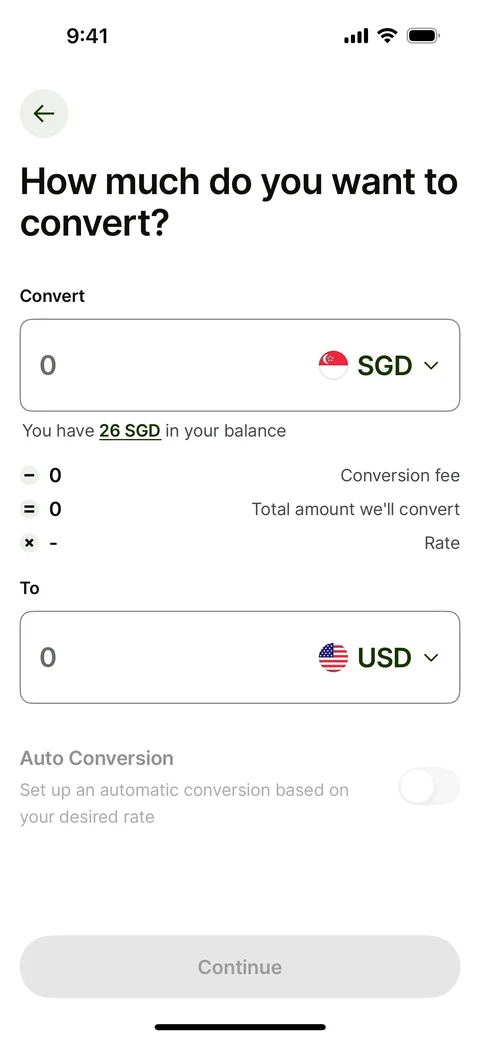
Task: Click the minus icon beside Conversion fee
Action: [29, 475]
